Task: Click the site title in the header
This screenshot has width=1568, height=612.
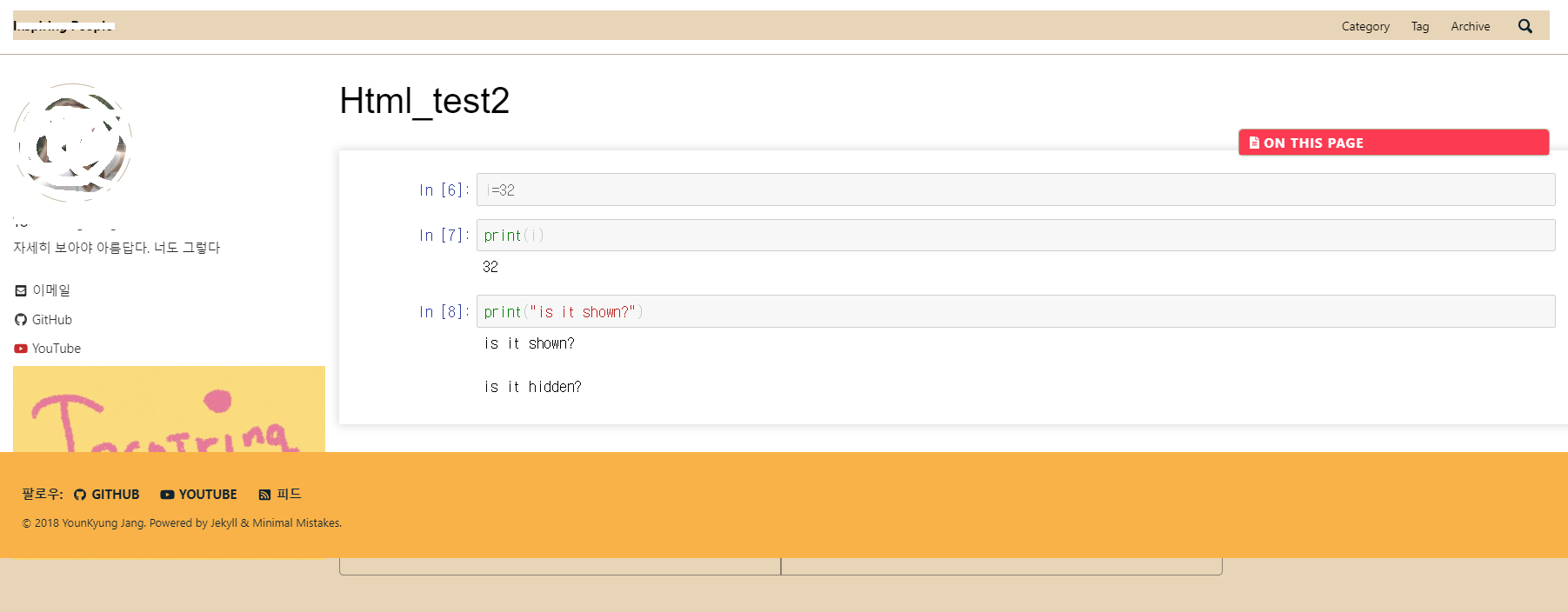Action: click(63, 26)
